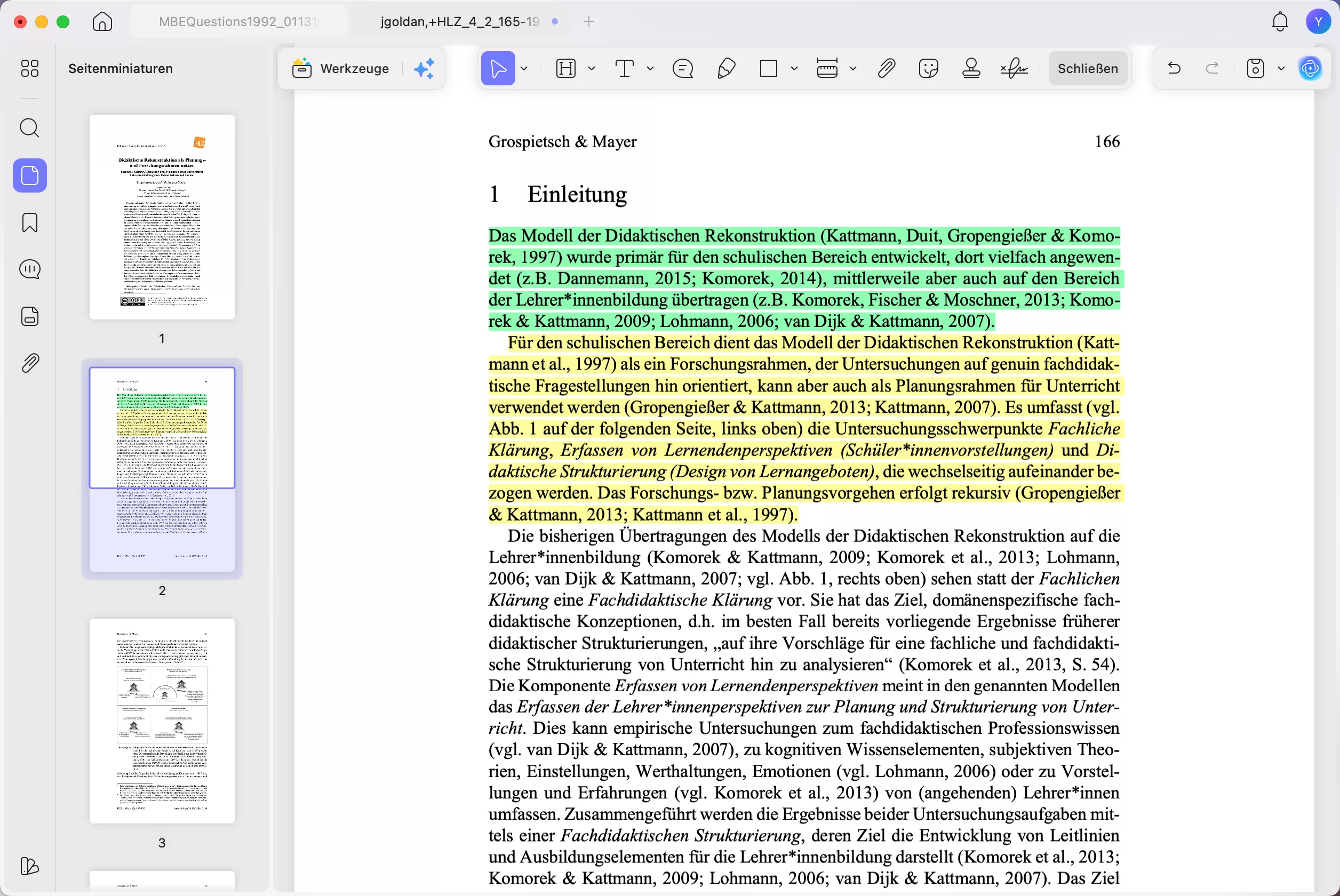Expand the text tool dropdown arrow
The height and width of the screenshot is (896, 1340).
click(650, 69)
